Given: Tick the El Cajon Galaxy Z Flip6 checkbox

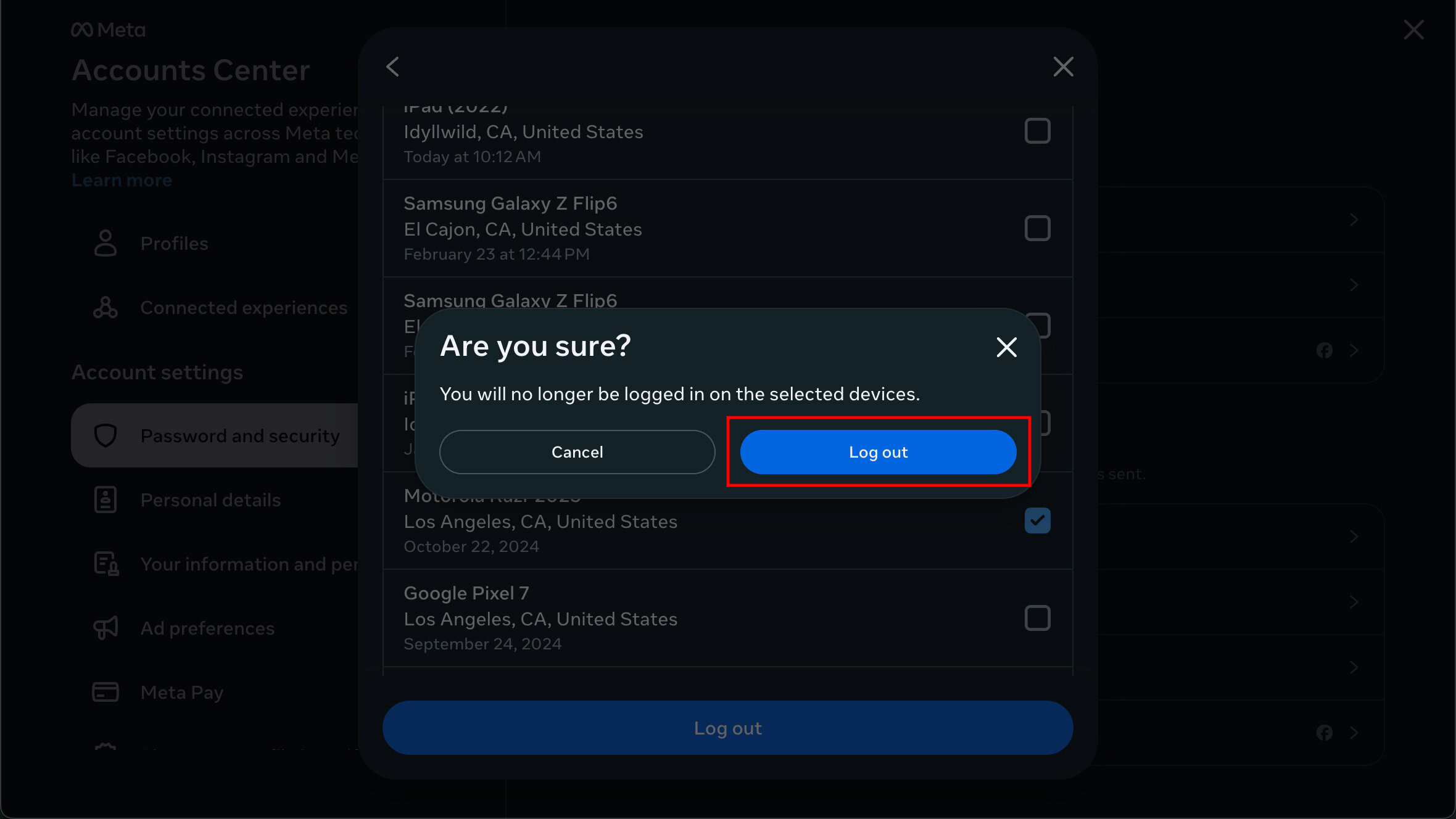Looking at the screenshot, I should (x=1037, y=228).
